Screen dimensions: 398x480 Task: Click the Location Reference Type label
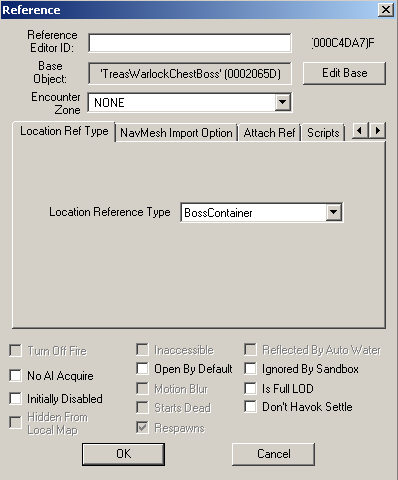[110, 212]
